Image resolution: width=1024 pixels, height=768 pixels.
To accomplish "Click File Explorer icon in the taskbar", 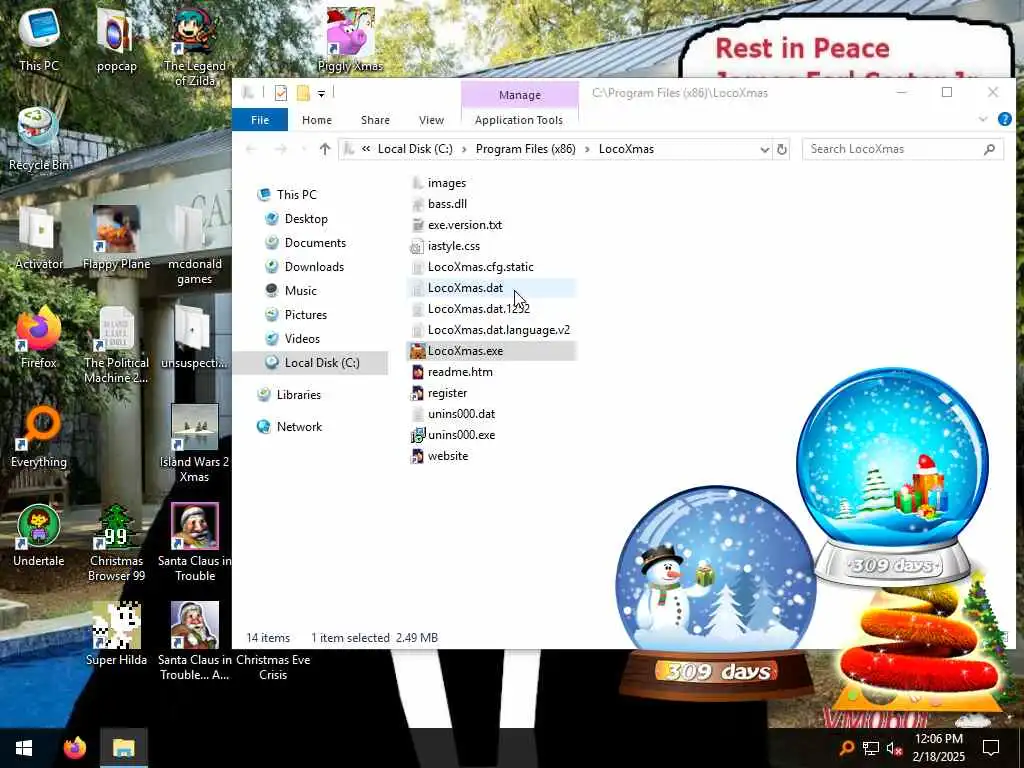I will [123, 748].
